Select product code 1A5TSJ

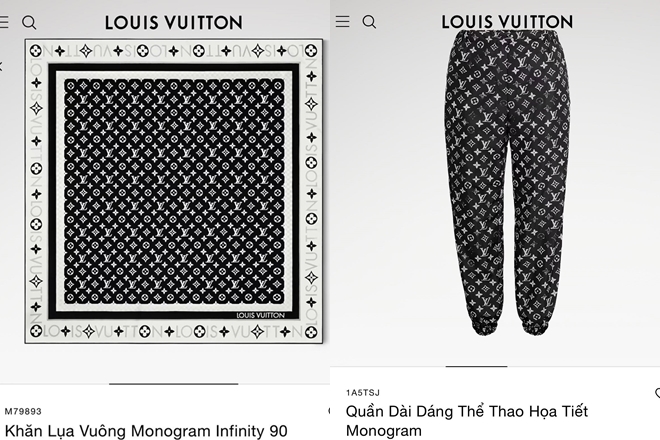click(363, 393)
